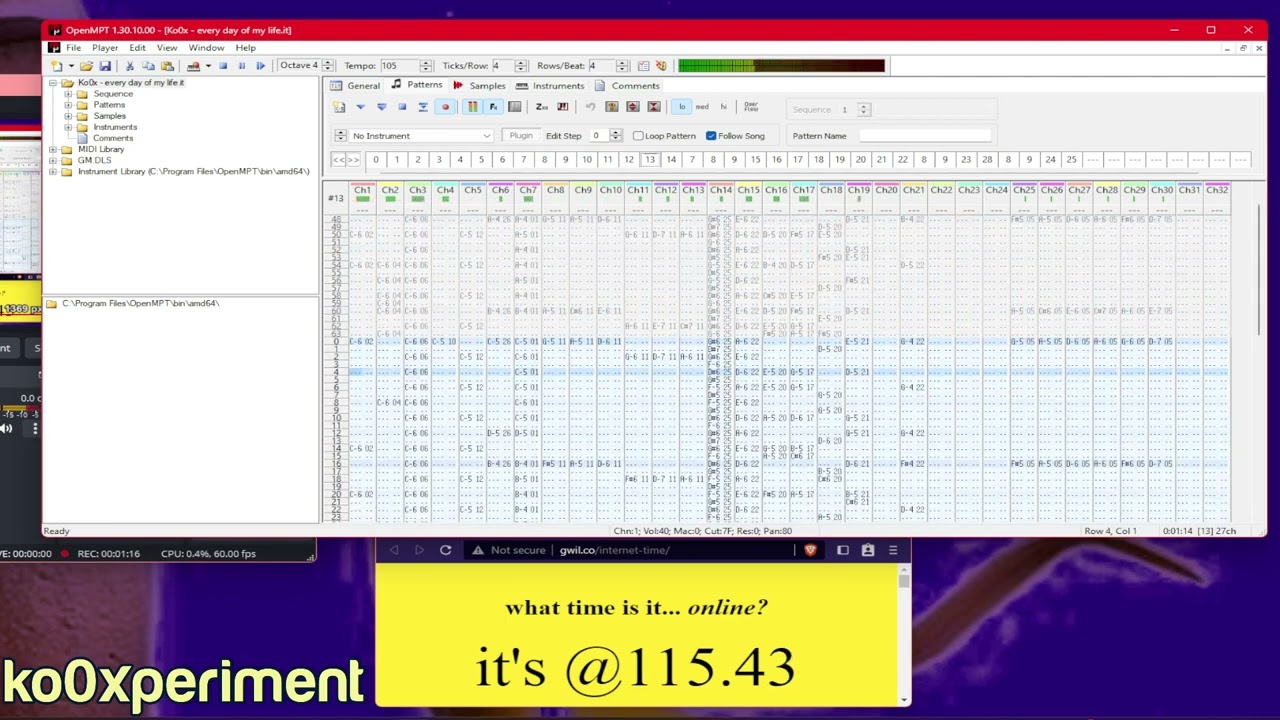Toggle the pattern record button
Viewport: 1280px width, 720px height.
click(x=445, y=107)
